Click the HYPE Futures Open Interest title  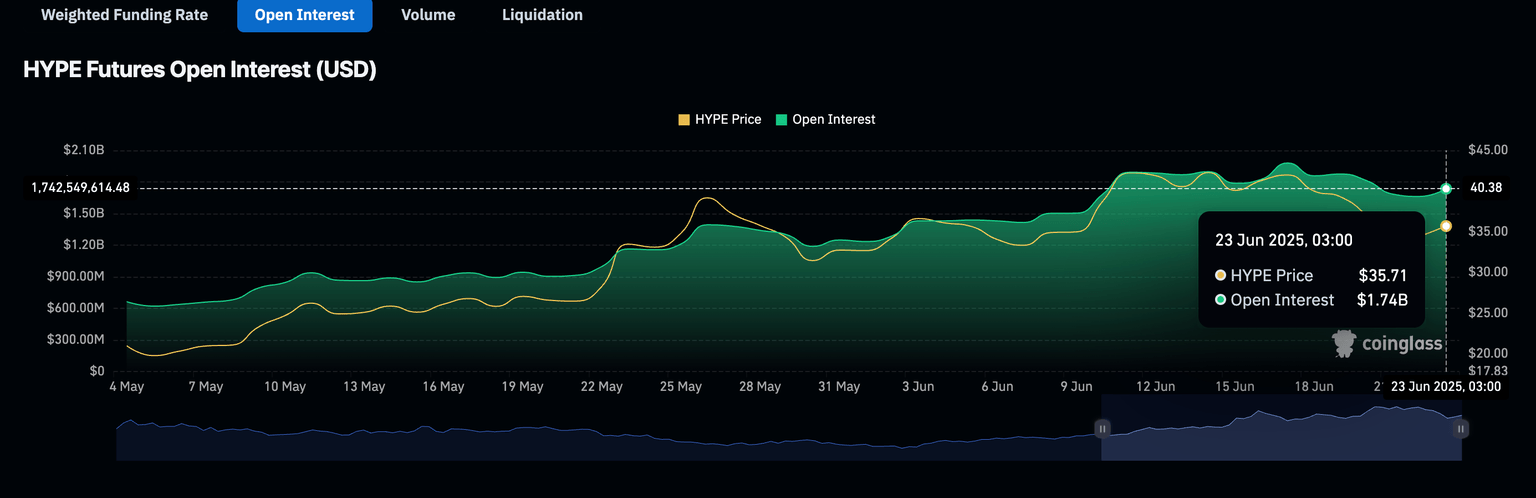199,70
